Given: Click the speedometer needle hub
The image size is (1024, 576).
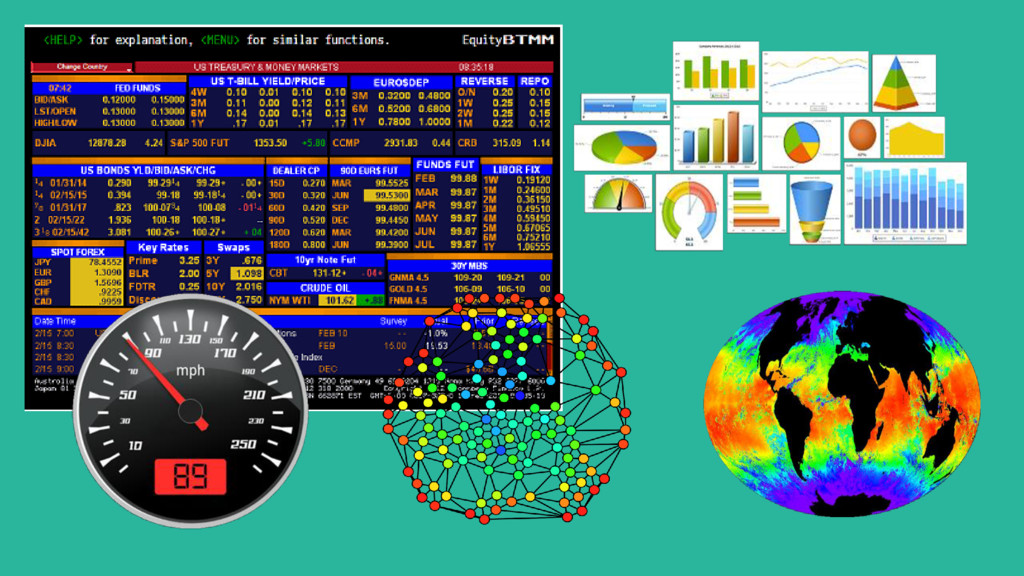Looking at the screenshot, I should click(190, 411).
